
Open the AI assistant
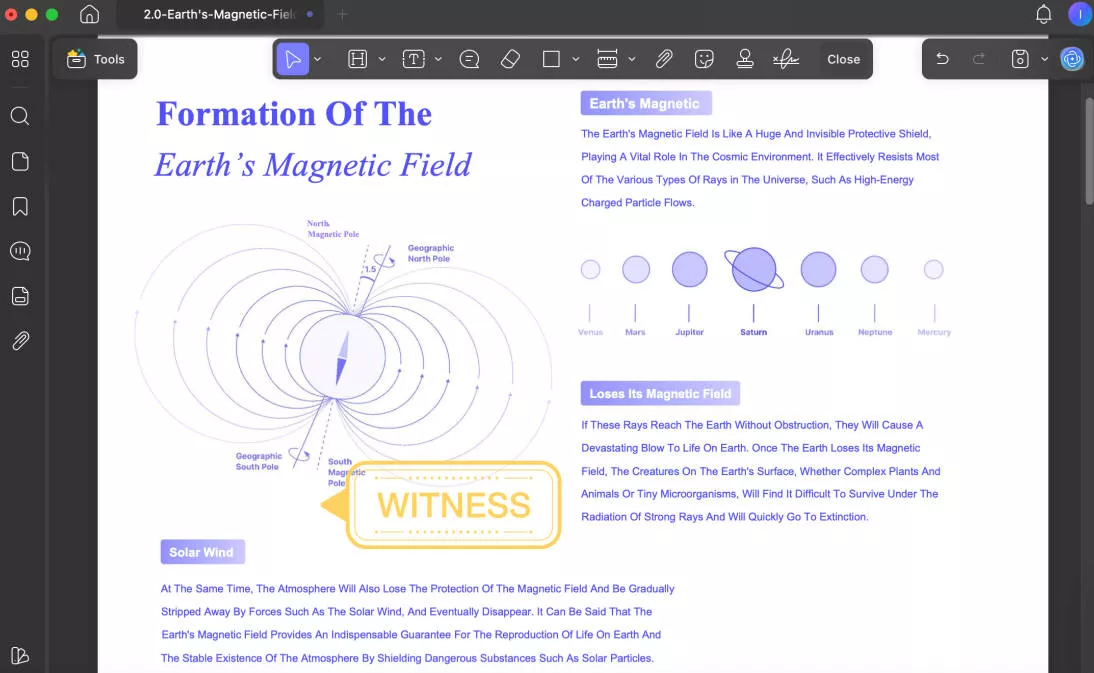pyautogui.click(x=1072, y=59)
